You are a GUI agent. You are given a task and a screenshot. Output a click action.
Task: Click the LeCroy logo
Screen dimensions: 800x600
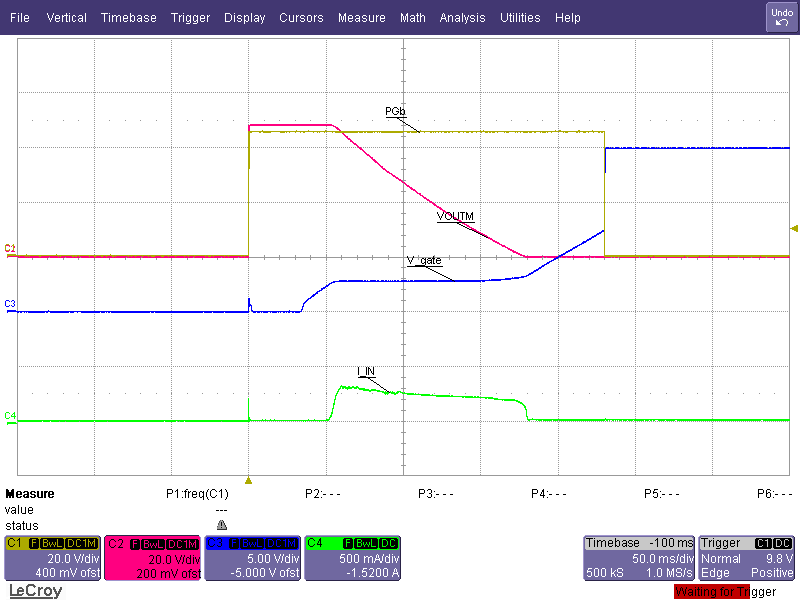(x=35, y=591)
